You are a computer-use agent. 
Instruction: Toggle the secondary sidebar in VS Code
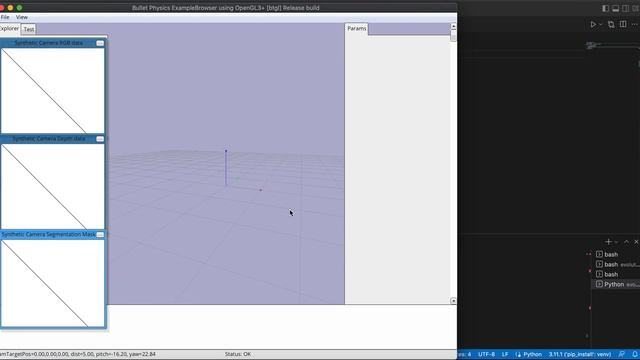click(x=626, y=8)
